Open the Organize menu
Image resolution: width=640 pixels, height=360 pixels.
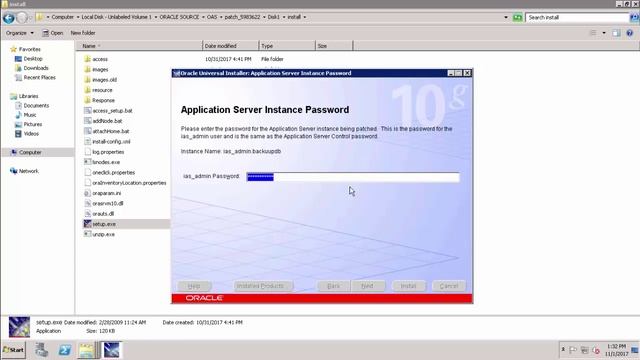(x=20, y=33)
